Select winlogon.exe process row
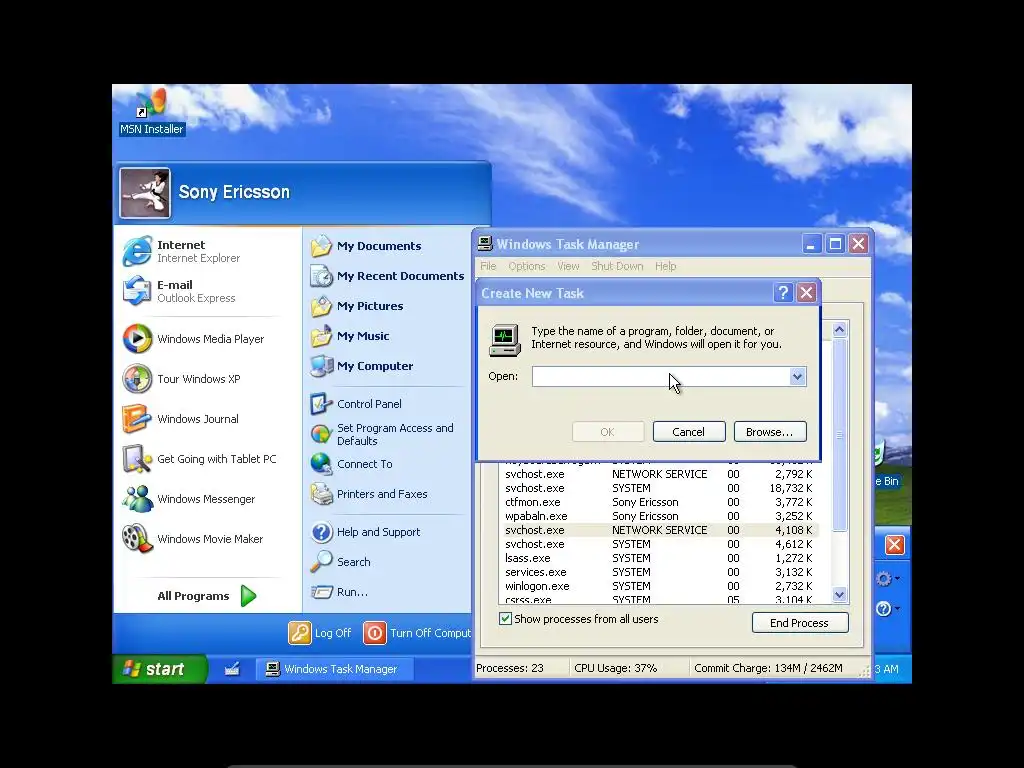The height and width of the screenshot is (768, 1024). tap(658, 586)
